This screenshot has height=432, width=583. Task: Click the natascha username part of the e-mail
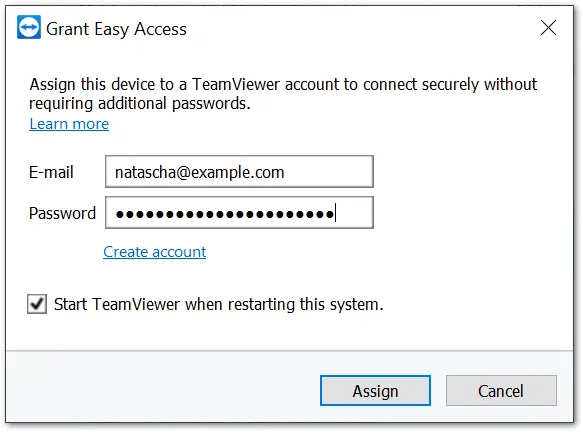[145, 173]
